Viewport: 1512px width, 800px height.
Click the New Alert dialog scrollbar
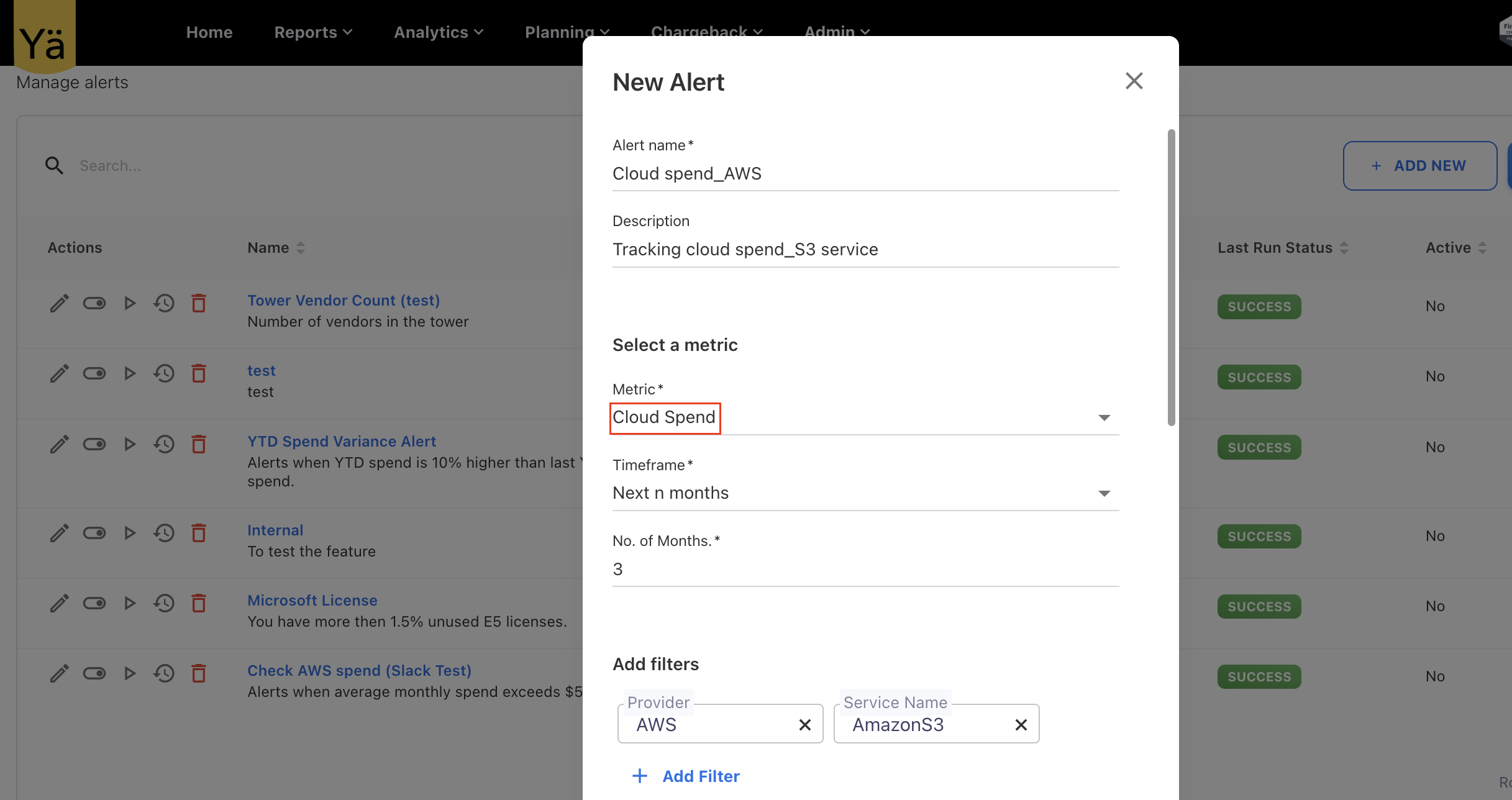[1171, 277]
